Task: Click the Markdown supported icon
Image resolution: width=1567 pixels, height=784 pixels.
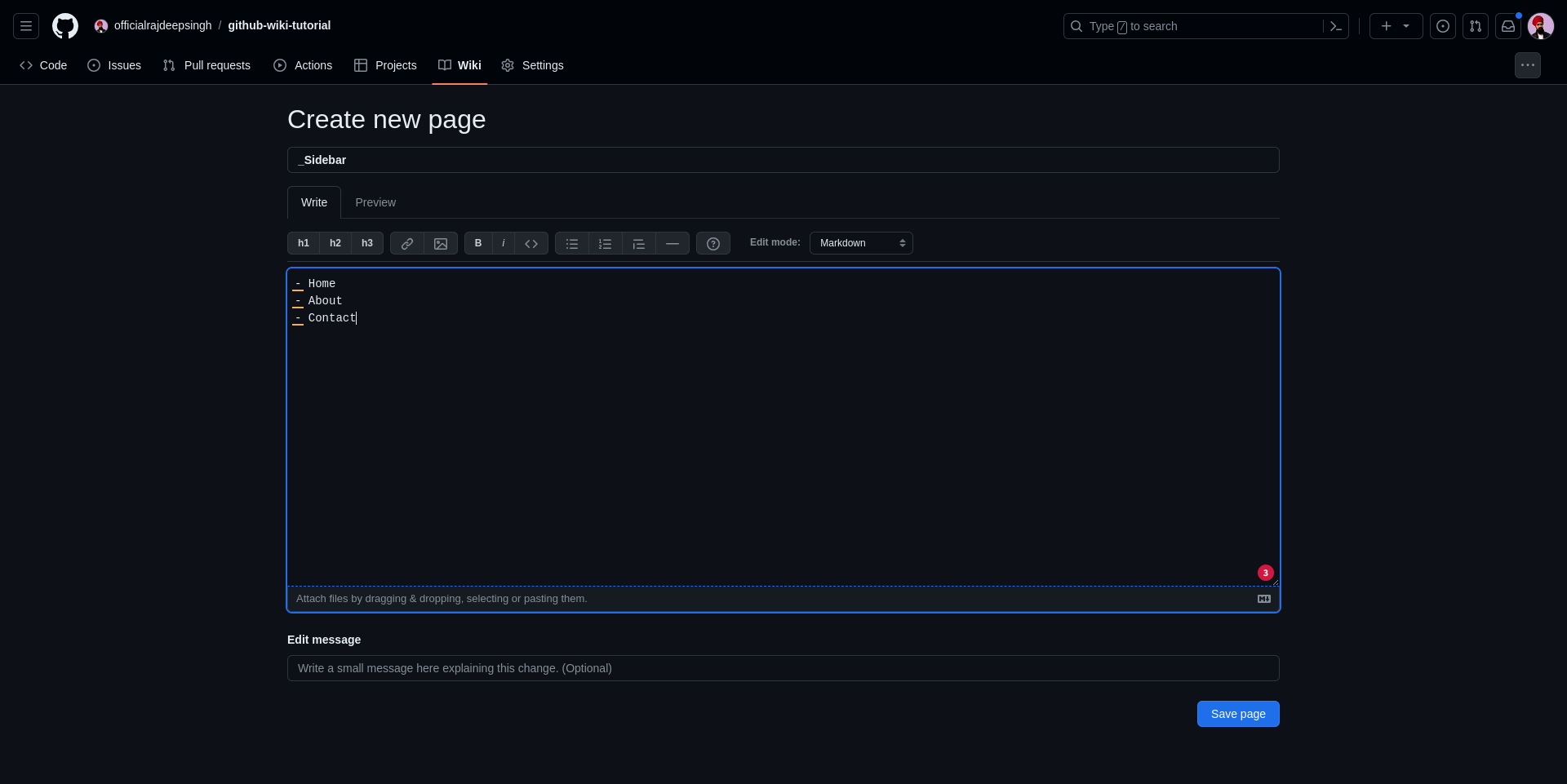Action: pyautogui.click(x=1264, y=599)
